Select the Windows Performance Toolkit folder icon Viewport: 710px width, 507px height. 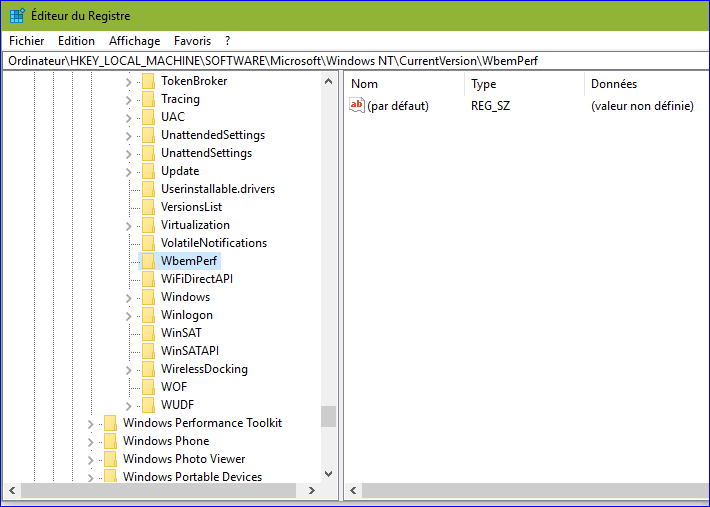pyautogui.click(x=110, y=423)
